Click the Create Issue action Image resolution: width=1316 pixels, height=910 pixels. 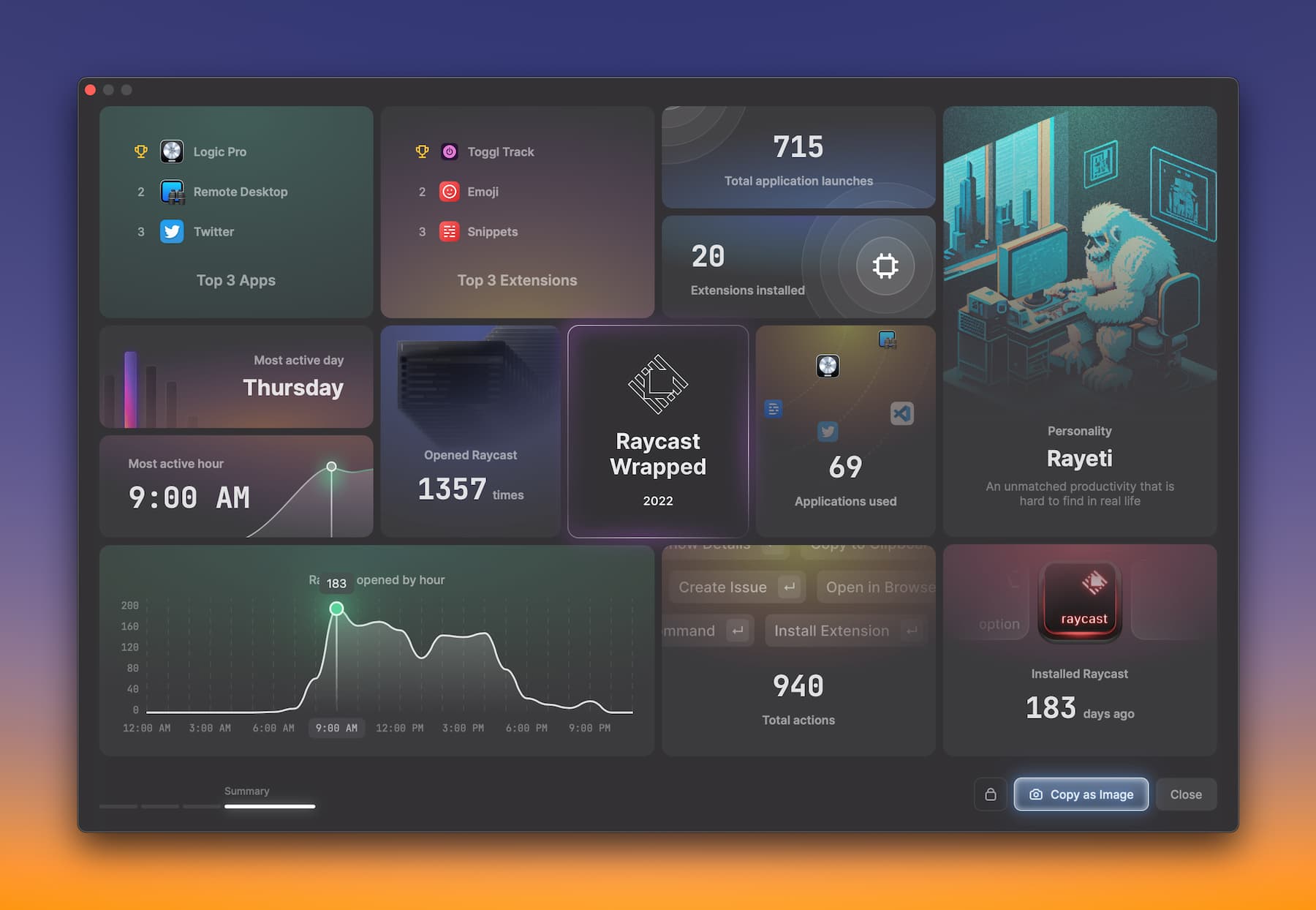point(737,587)
